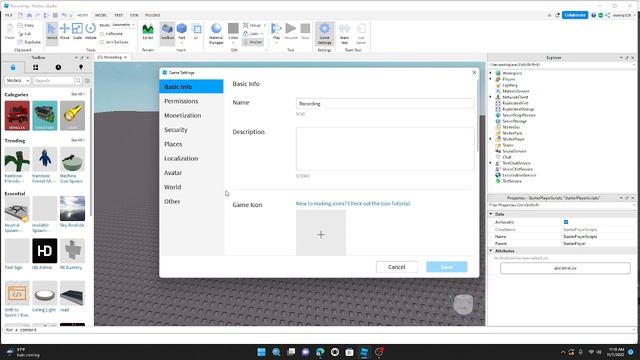The image size is (640, 360).
Task: Click the Copy button in Clipboard
Action: (26, 25)
